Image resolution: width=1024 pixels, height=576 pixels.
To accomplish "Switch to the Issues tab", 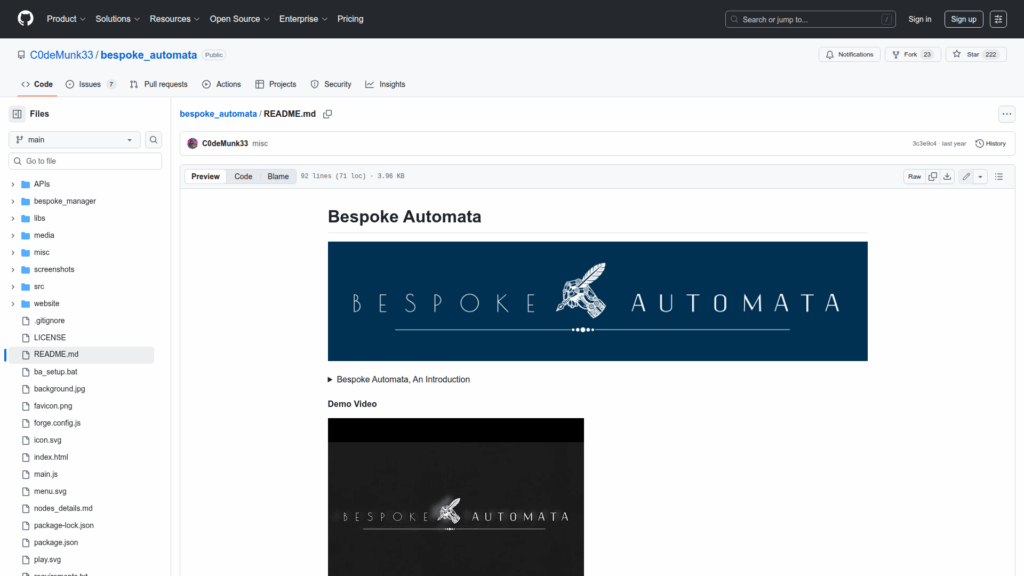I will tap(91, 84).
